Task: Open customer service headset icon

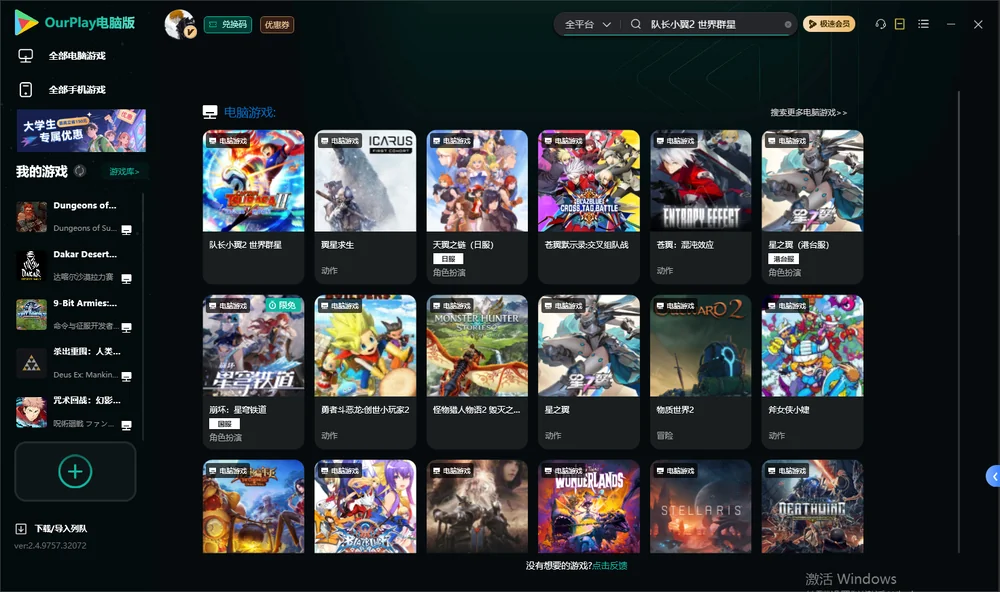Action: pos(881,24)
